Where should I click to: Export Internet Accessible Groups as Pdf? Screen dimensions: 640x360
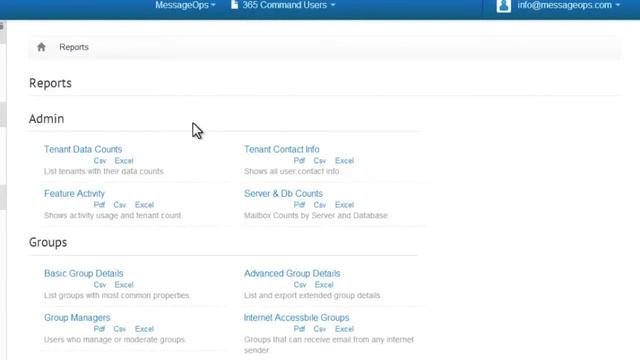click(299, 329)
